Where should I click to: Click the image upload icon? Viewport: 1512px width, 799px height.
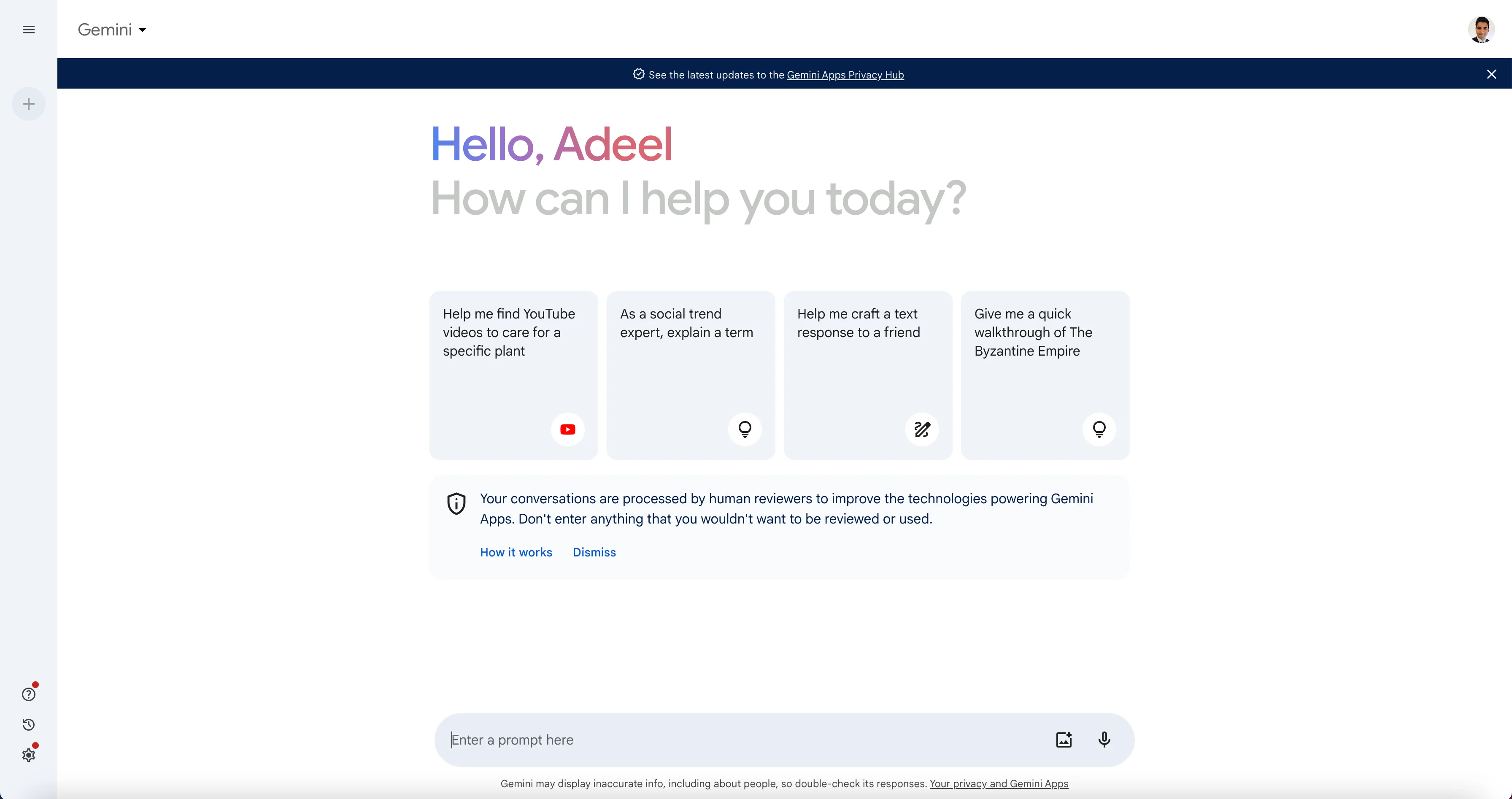pos(1063,739)
